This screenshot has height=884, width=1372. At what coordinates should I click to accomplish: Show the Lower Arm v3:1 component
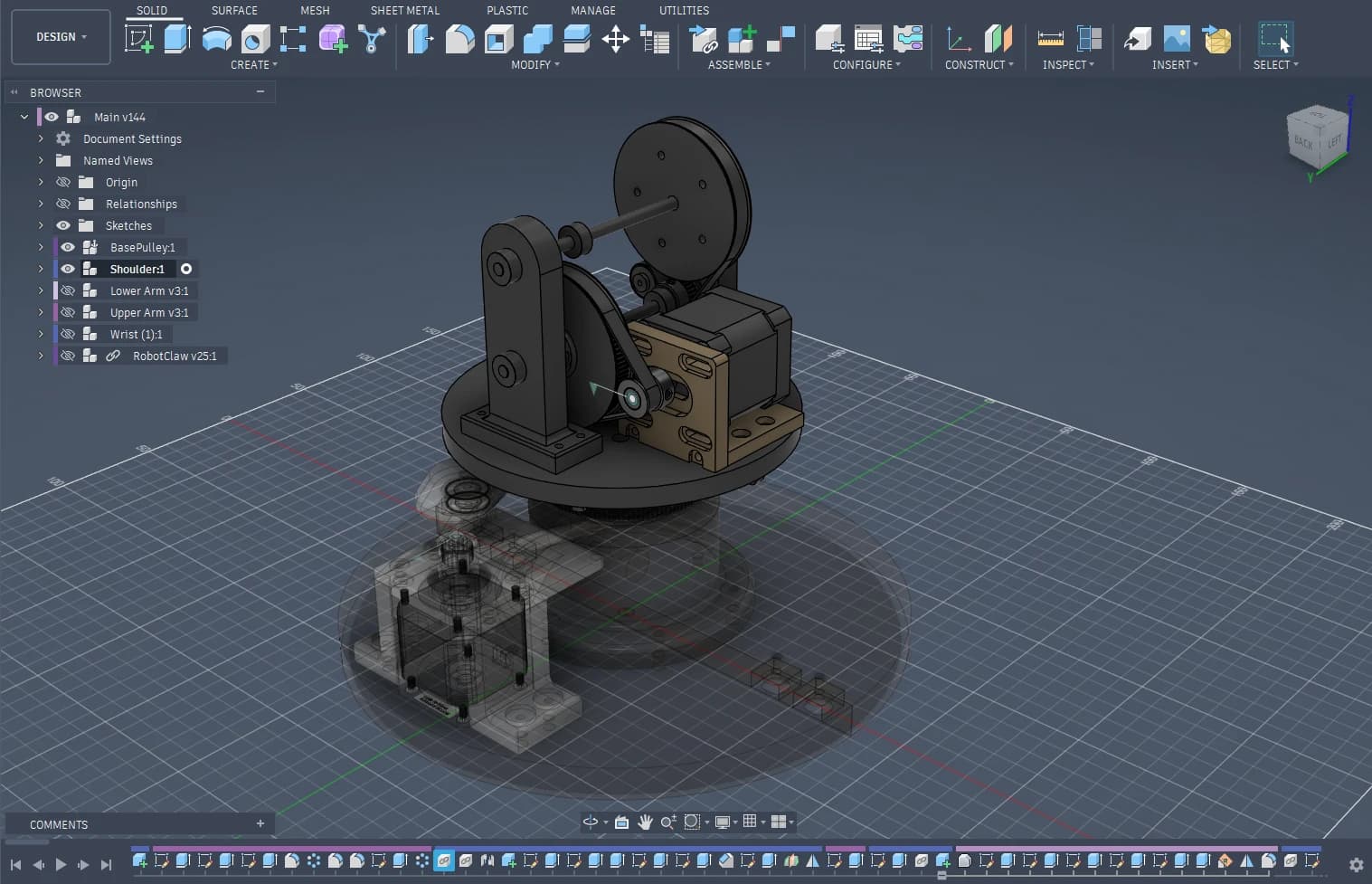[x=68, y=290]
